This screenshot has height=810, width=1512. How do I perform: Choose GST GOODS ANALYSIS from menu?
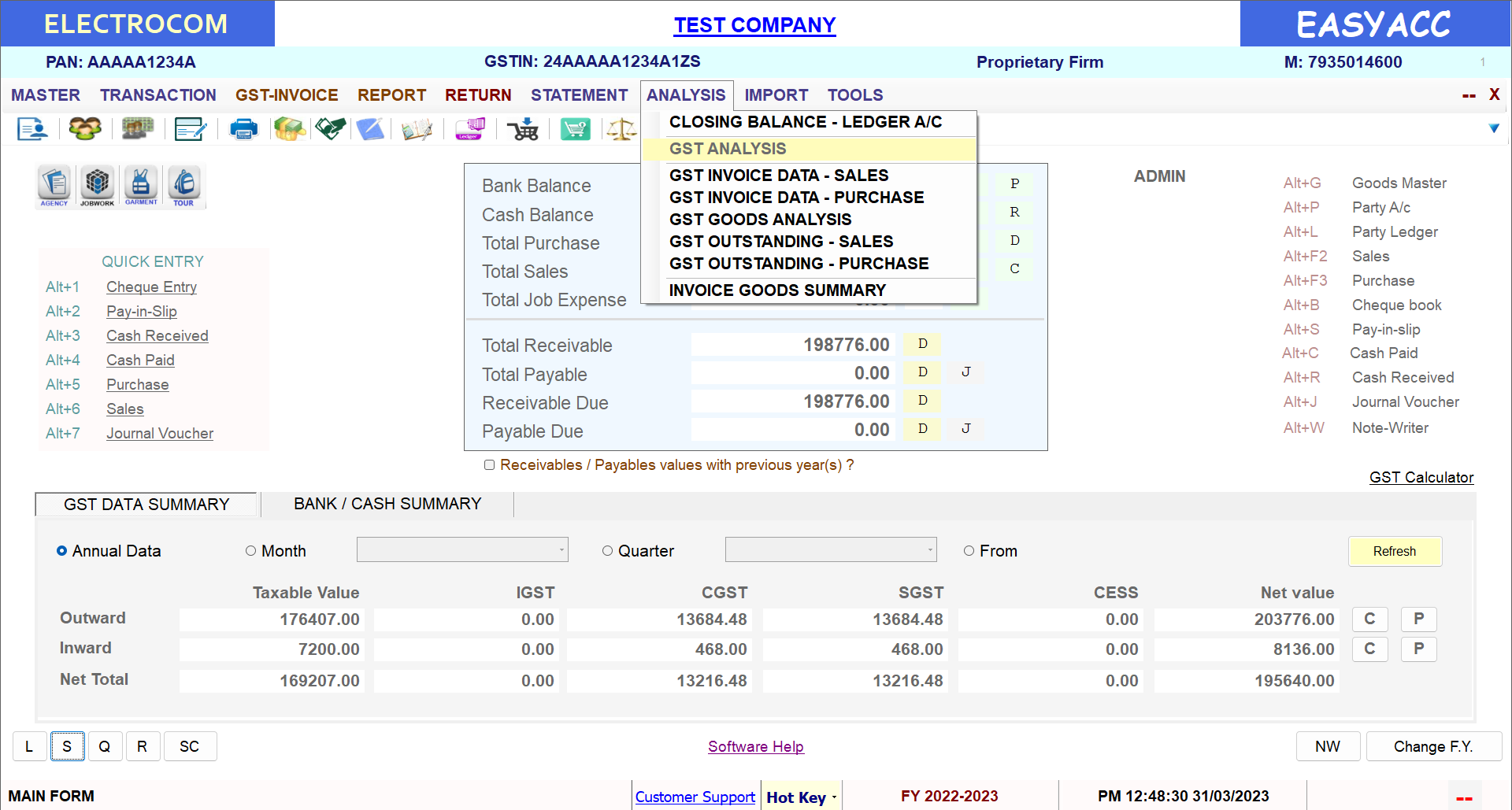[x=760, y=220]
